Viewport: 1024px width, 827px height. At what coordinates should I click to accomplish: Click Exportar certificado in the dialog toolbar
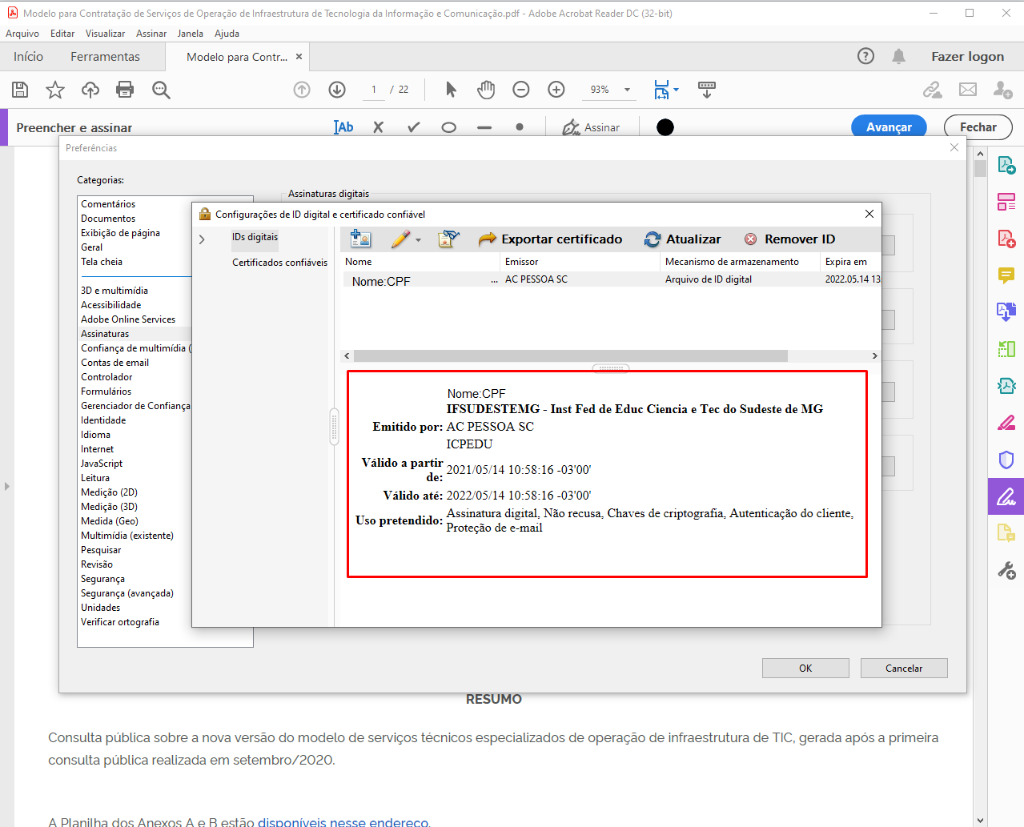point(550,239)
